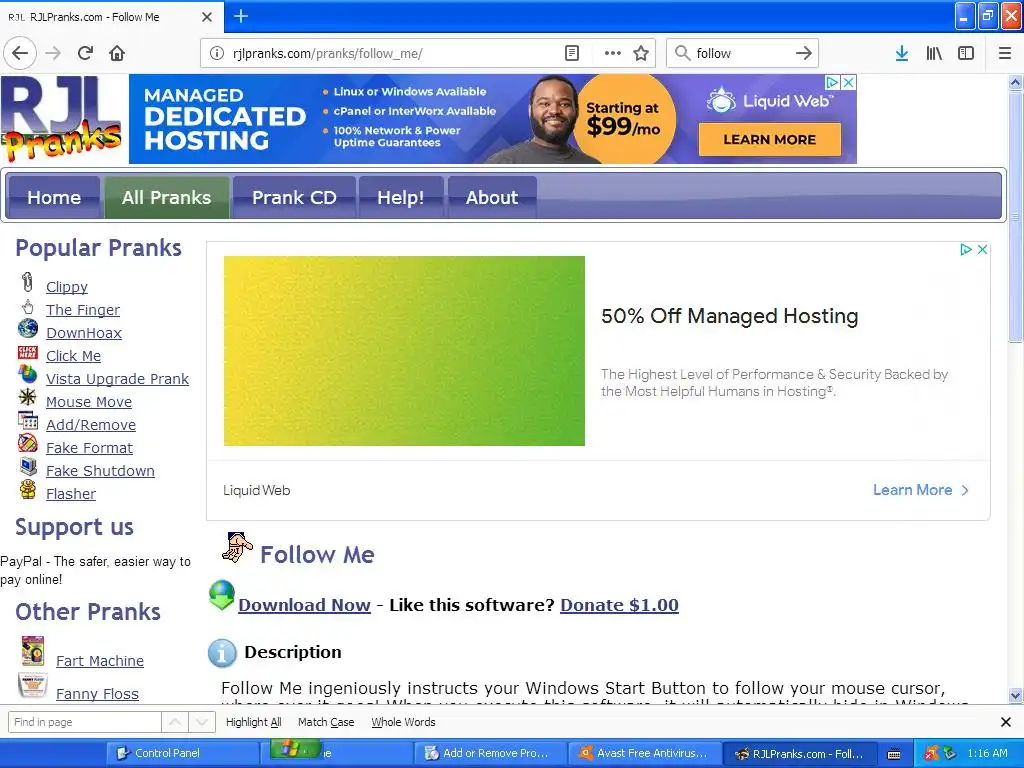Open the Fart Machine link
Image resolution: width=1024 pixels, height=768 pixels.
tap(100, 661)
